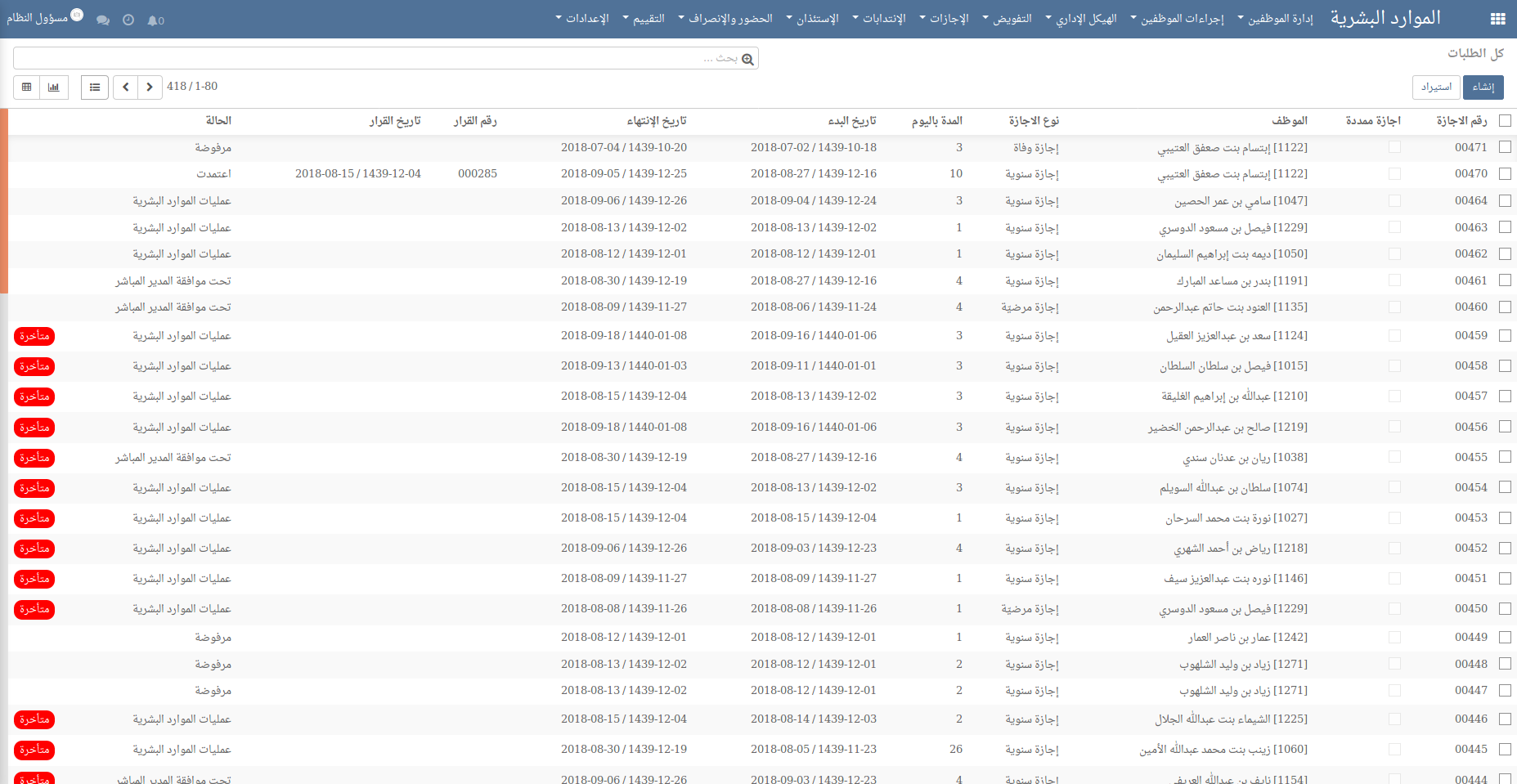Go to the next page of records
1517x784 pixels.
[x=150, y=87]
